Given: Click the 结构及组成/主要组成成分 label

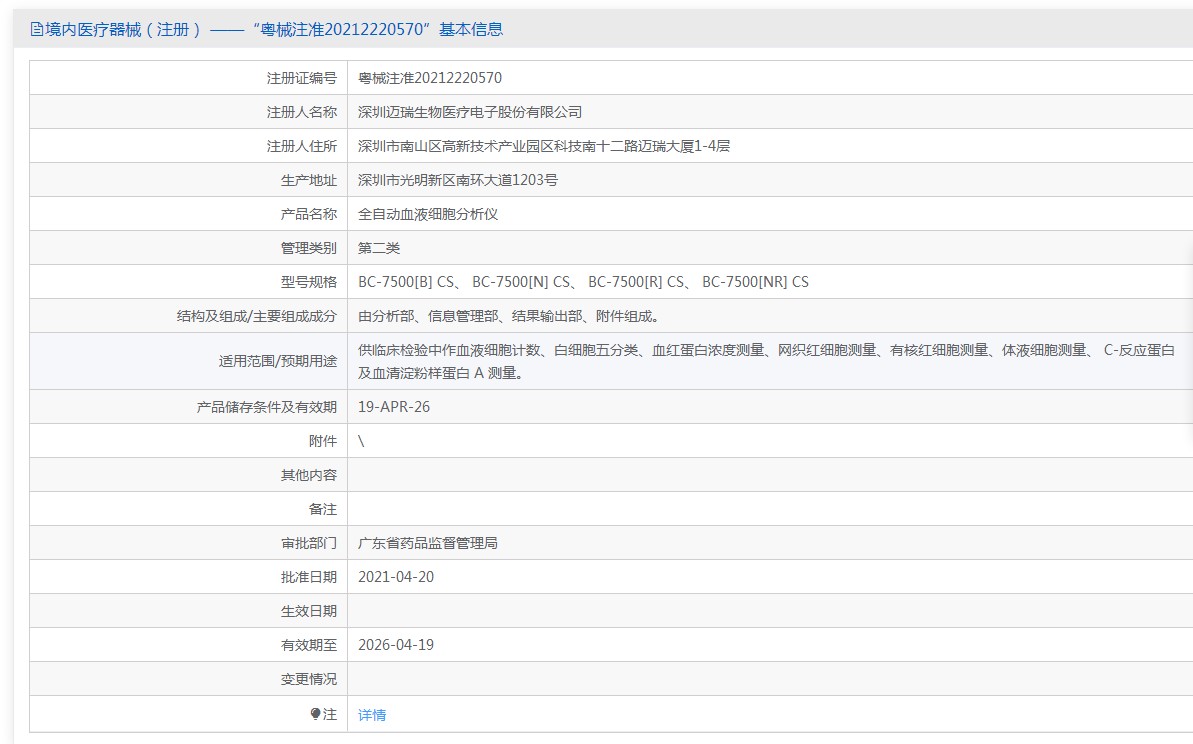Looking at the screenshot, I should (x=257, y=316).
